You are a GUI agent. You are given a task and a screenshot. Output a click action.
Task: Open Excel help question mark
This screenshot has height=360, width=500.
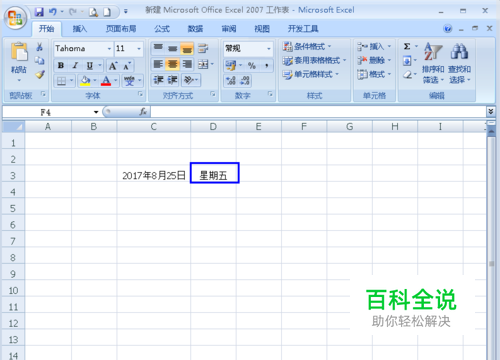(448, 29)
